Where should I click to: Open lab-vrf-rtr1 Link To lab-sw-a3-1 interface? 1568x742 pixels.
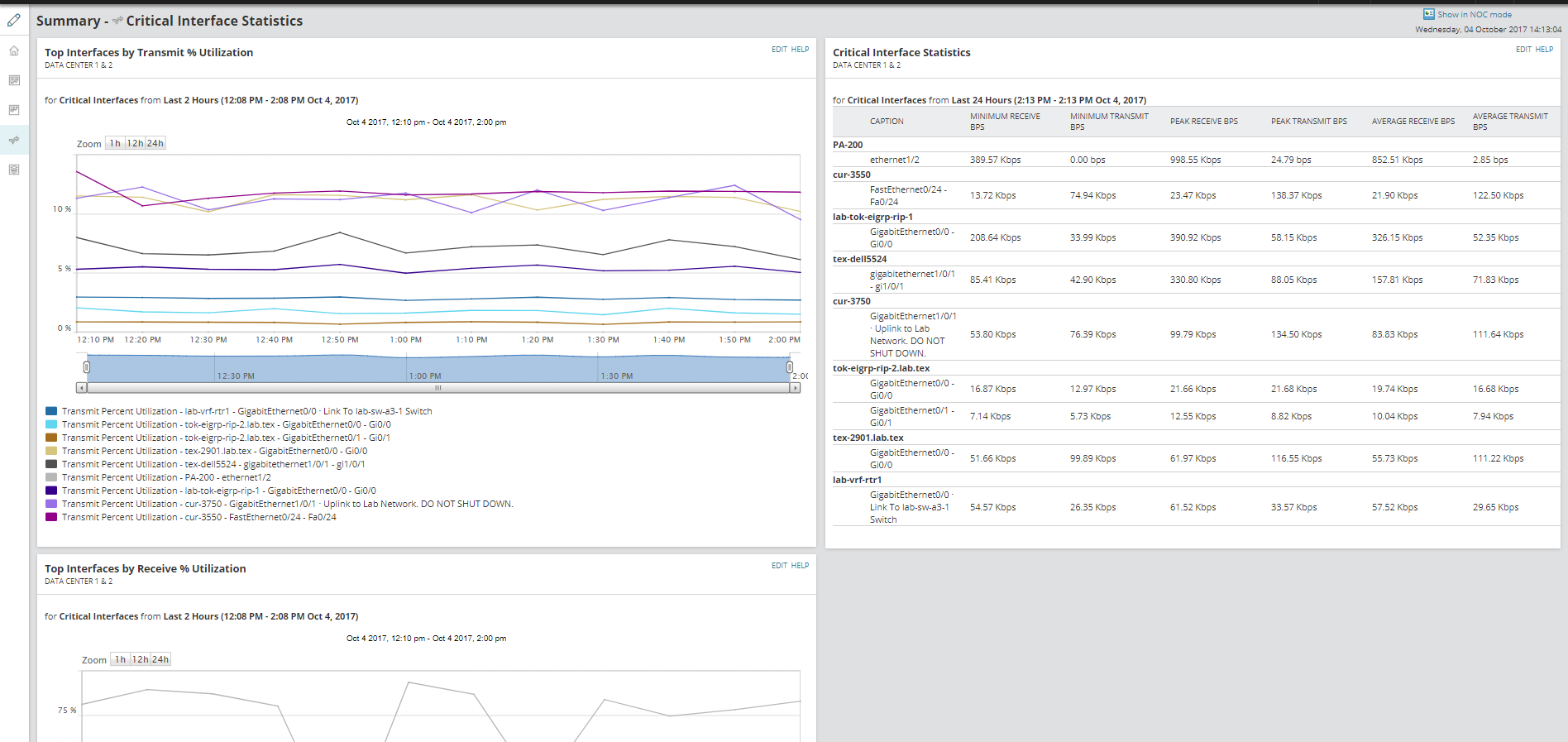point(911,507)
